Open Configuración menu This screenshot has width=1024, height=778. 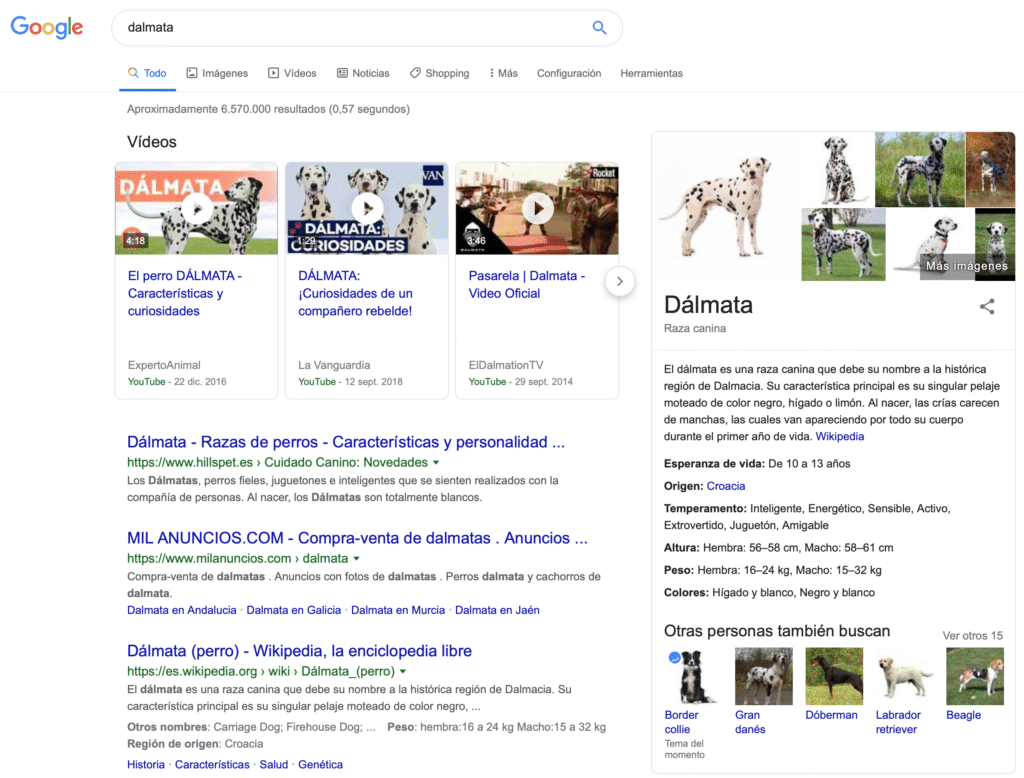tap(569, 73)
